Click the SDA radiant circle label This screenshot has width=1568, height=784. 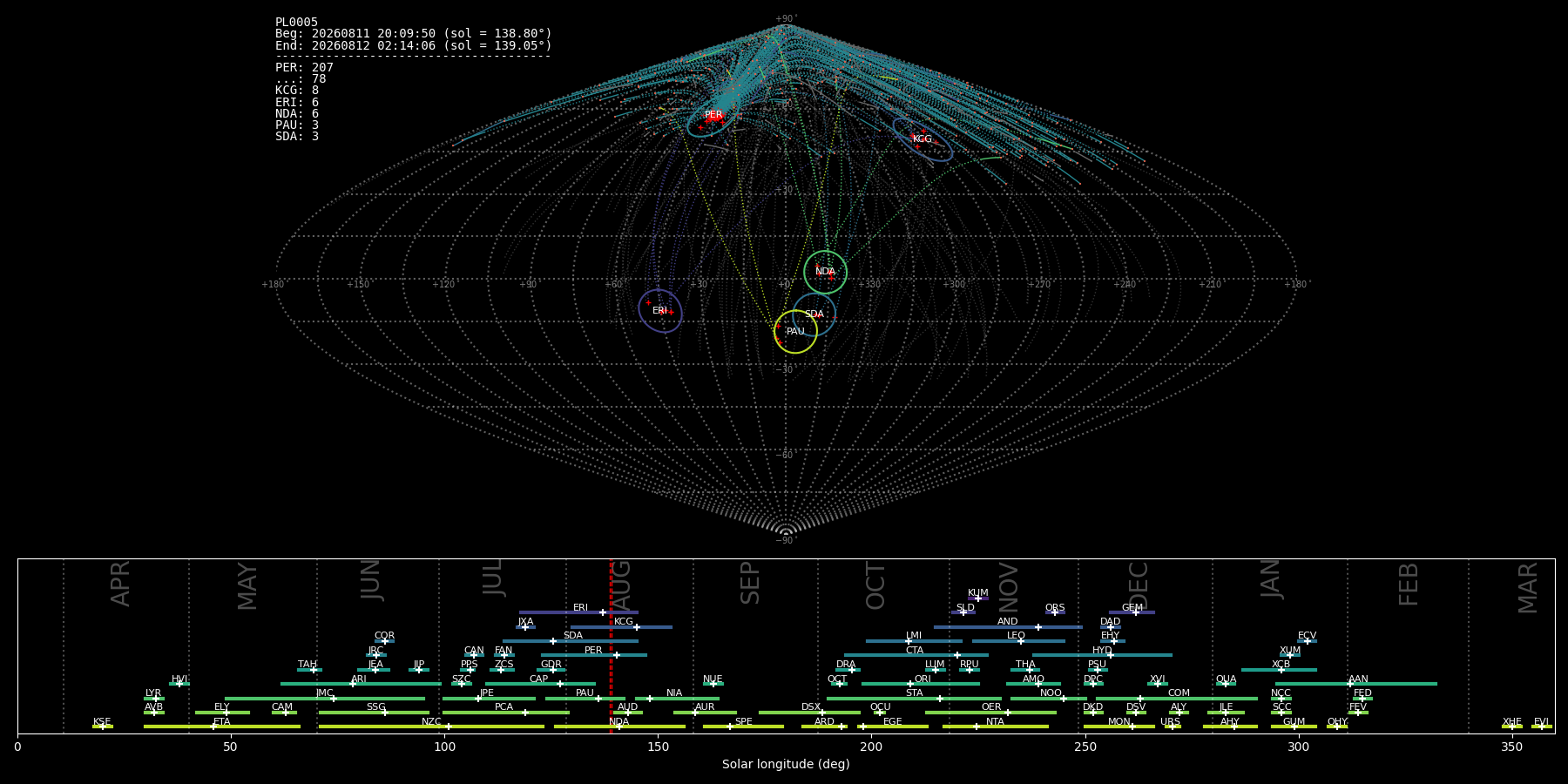814,314
